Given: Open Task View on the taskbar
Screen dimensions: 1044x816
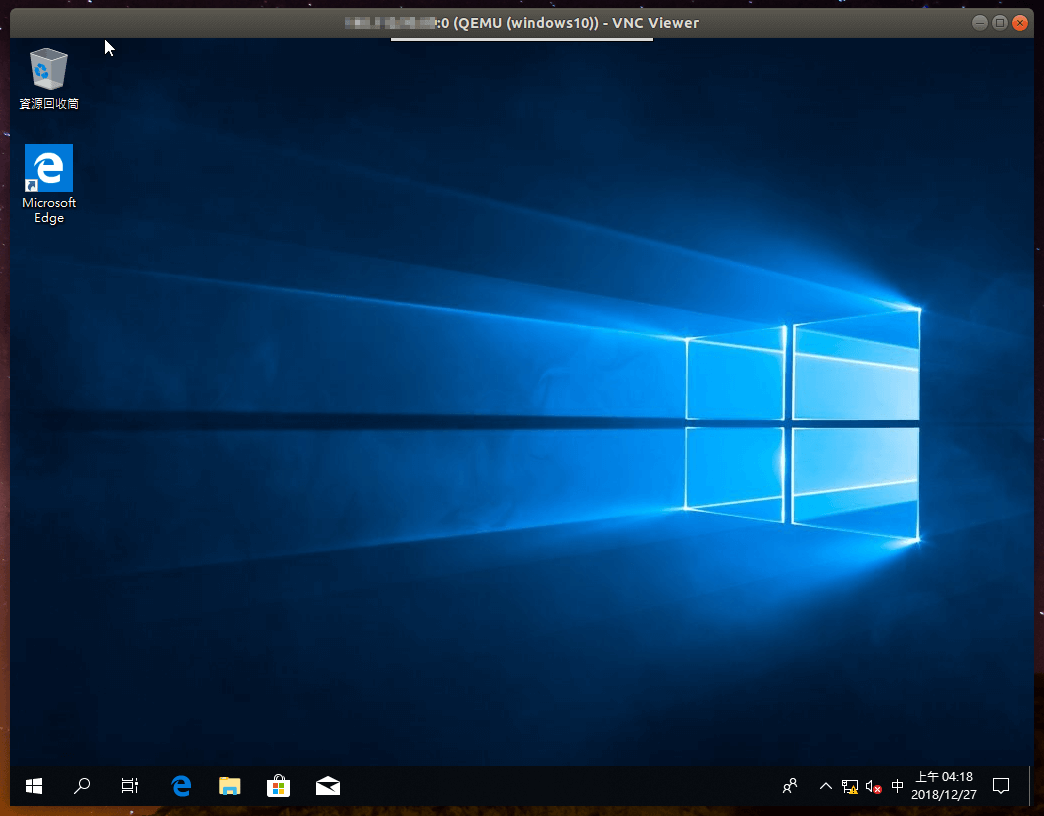Looking at the screenshot, I should [129, 786].
